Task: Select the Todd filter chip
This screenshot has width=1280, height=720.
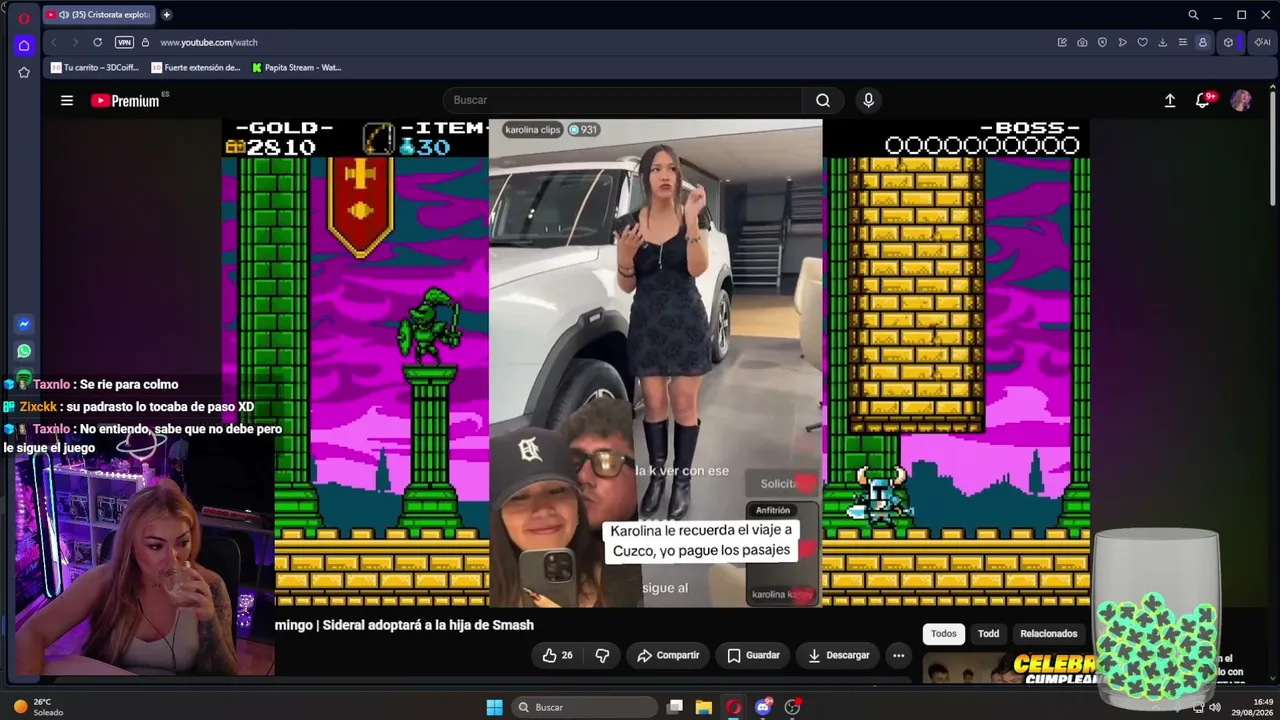Action: click(988, 634)
